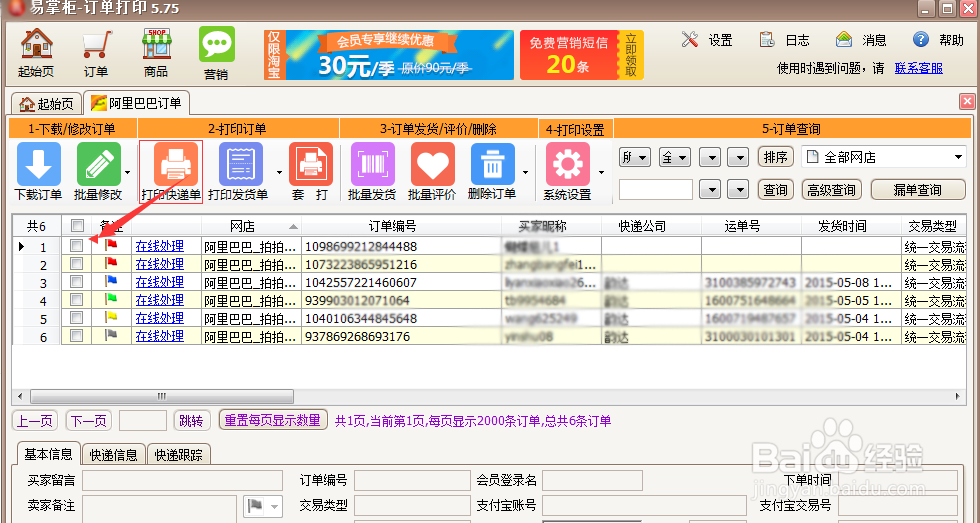Click the page number input field

click(142, 421)
